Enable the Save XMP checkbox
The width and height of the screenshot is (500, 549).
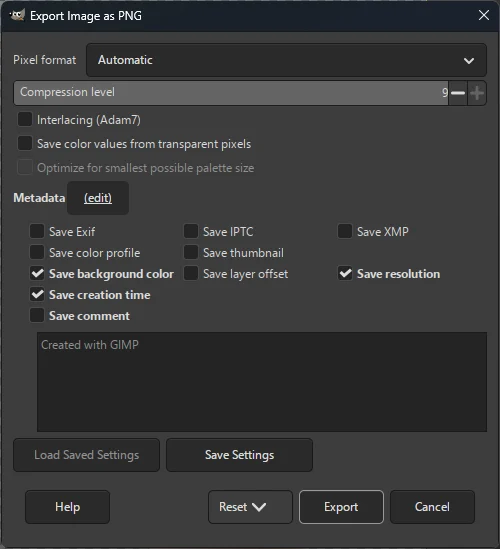tap(345, 231)
